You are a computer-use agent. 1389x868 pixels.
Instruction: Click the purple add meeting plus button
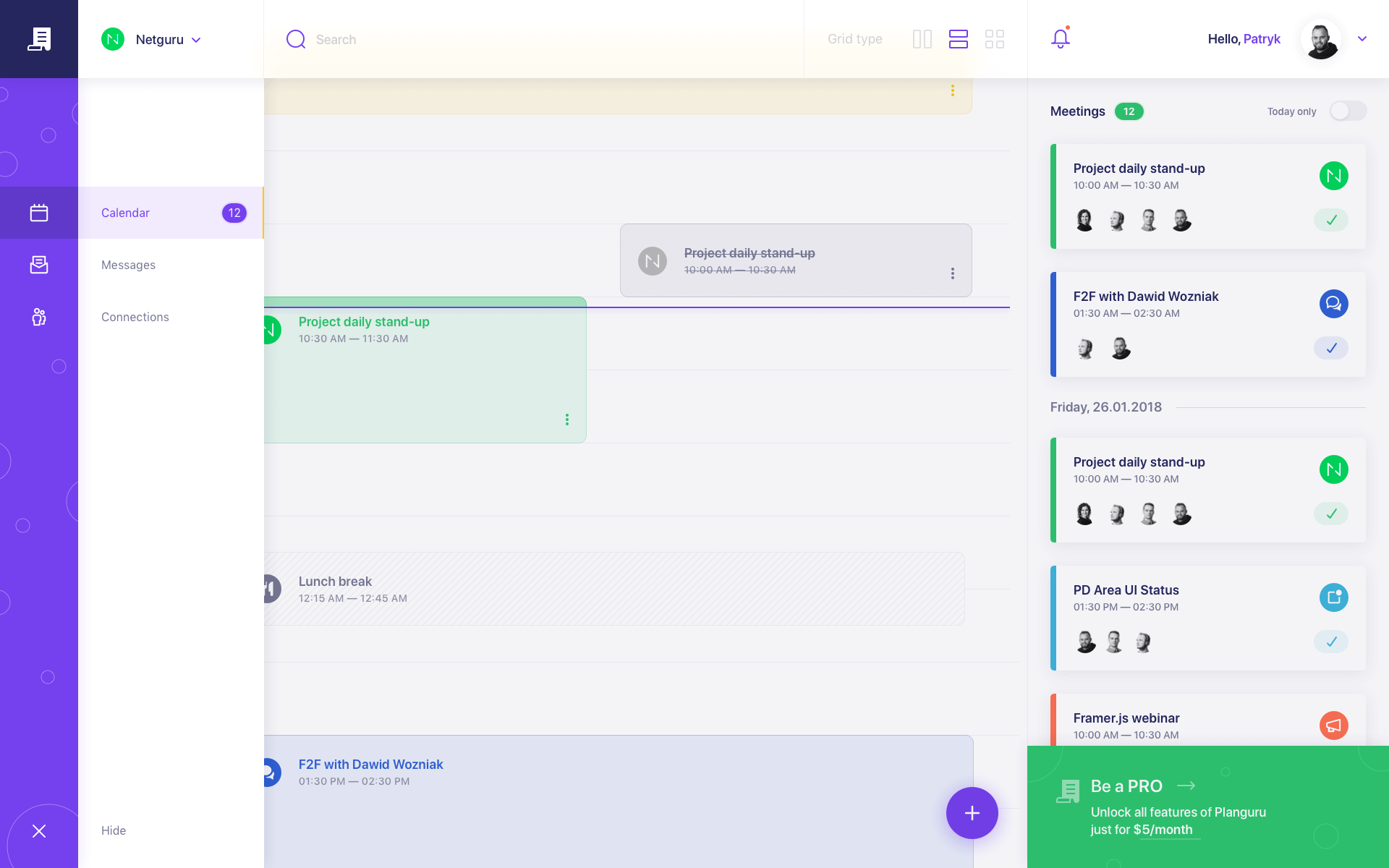coord(972,813)
